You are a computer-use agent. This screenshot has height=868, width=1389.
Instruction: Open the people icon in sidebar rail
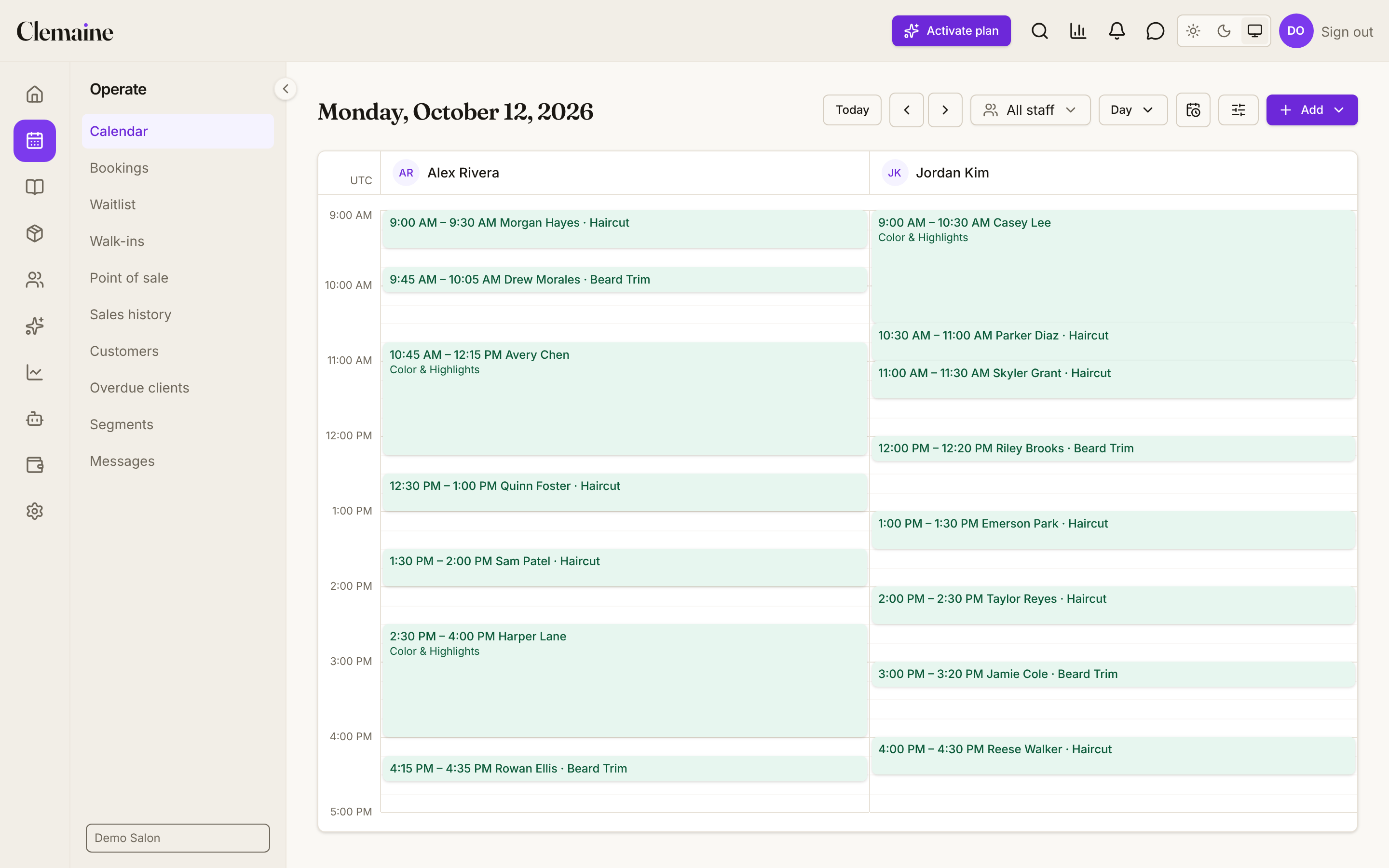coord(34,280)
